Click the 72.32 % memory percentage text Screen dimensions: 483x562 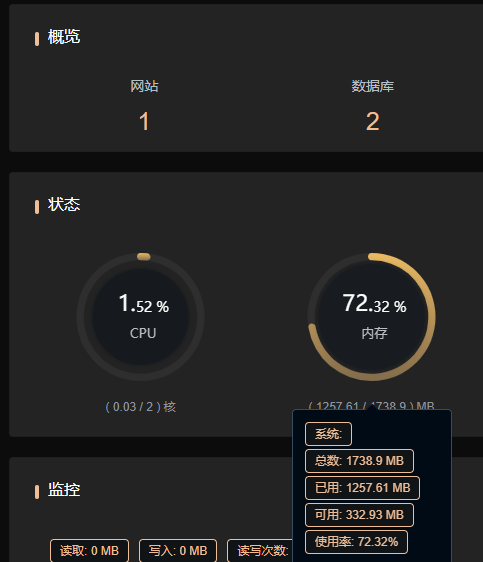pyautogui.click(x=374, y=304)
